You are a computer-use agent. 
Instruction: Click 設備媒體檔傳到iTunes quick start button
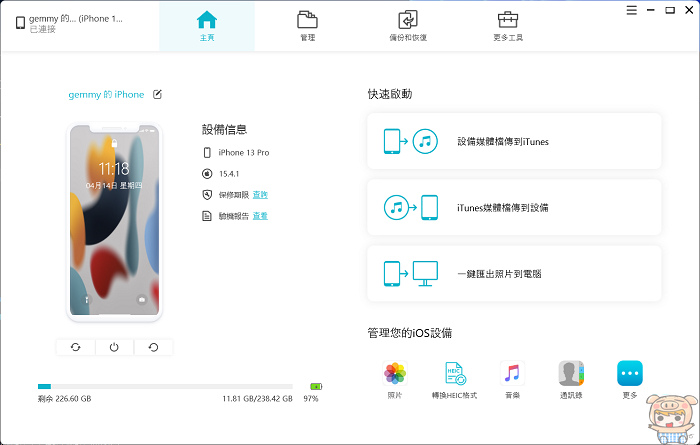(514, 141)
